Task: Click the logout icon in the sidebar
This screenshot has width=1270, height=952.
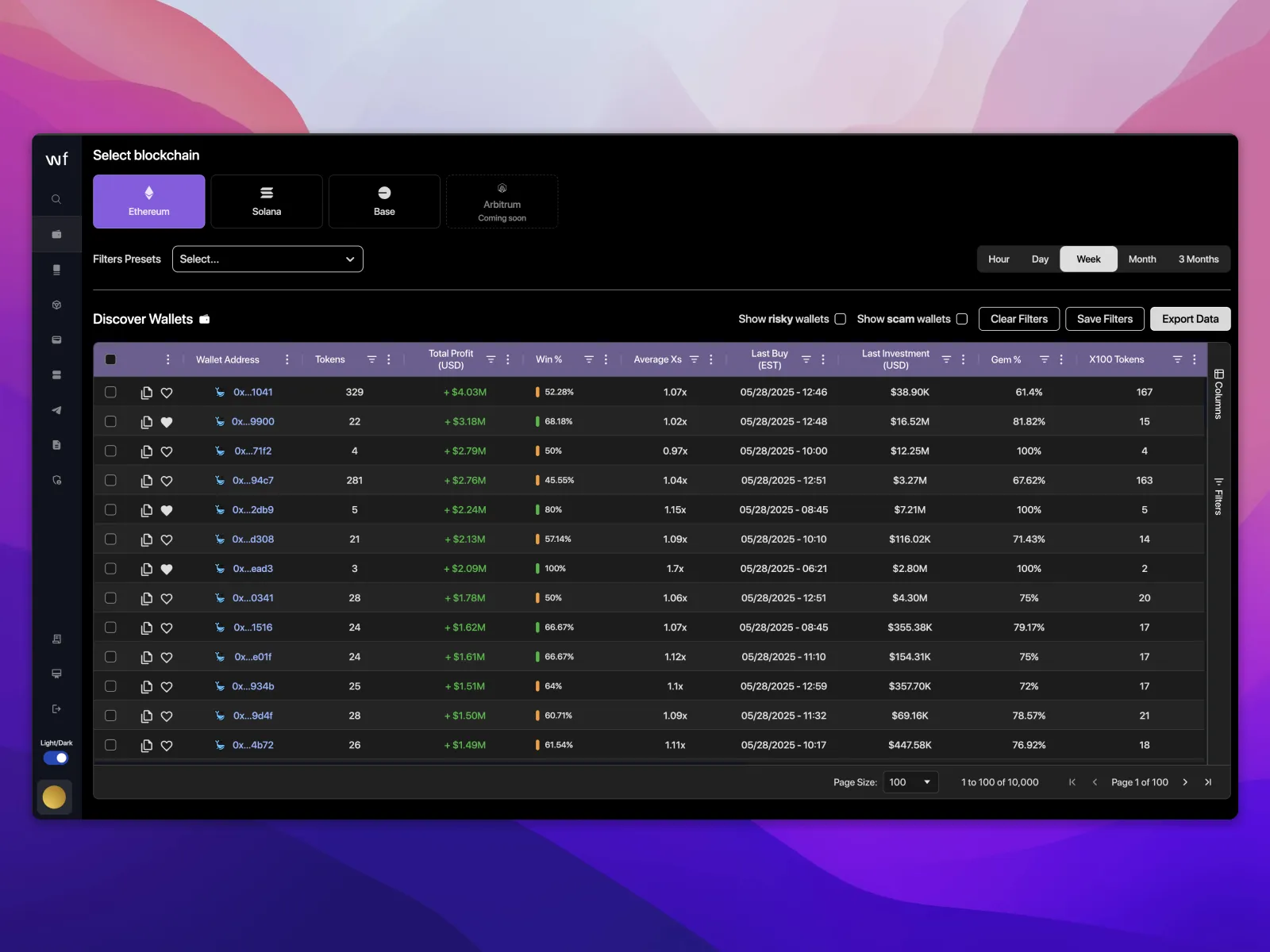Action: click(x=56, y=709)
